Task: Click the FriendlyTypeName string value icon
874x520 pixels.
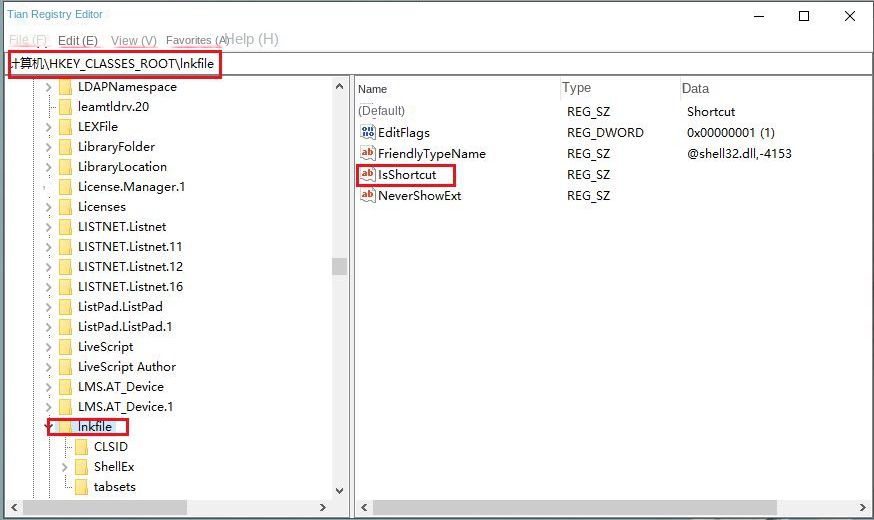Action: coord(367,154)
